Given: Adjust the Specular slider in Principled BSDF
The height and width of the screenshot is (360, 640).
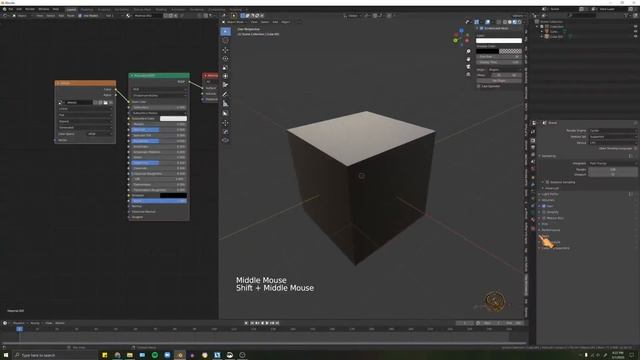Looking at the screenshot, I should 159,130.
